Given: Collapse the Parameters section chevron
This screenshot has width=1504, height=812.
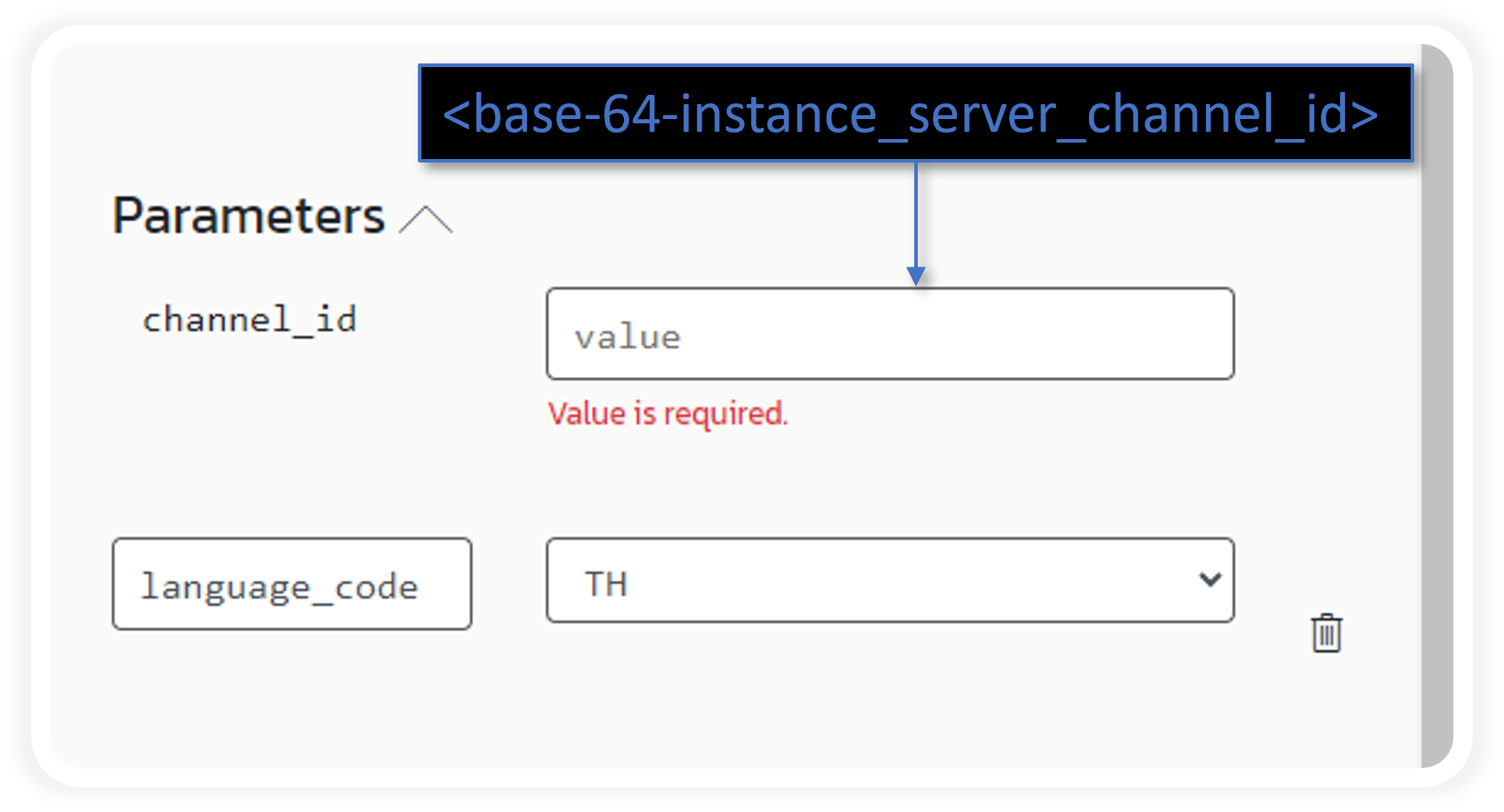Looking at the screenshot, I should coord(426,220).
